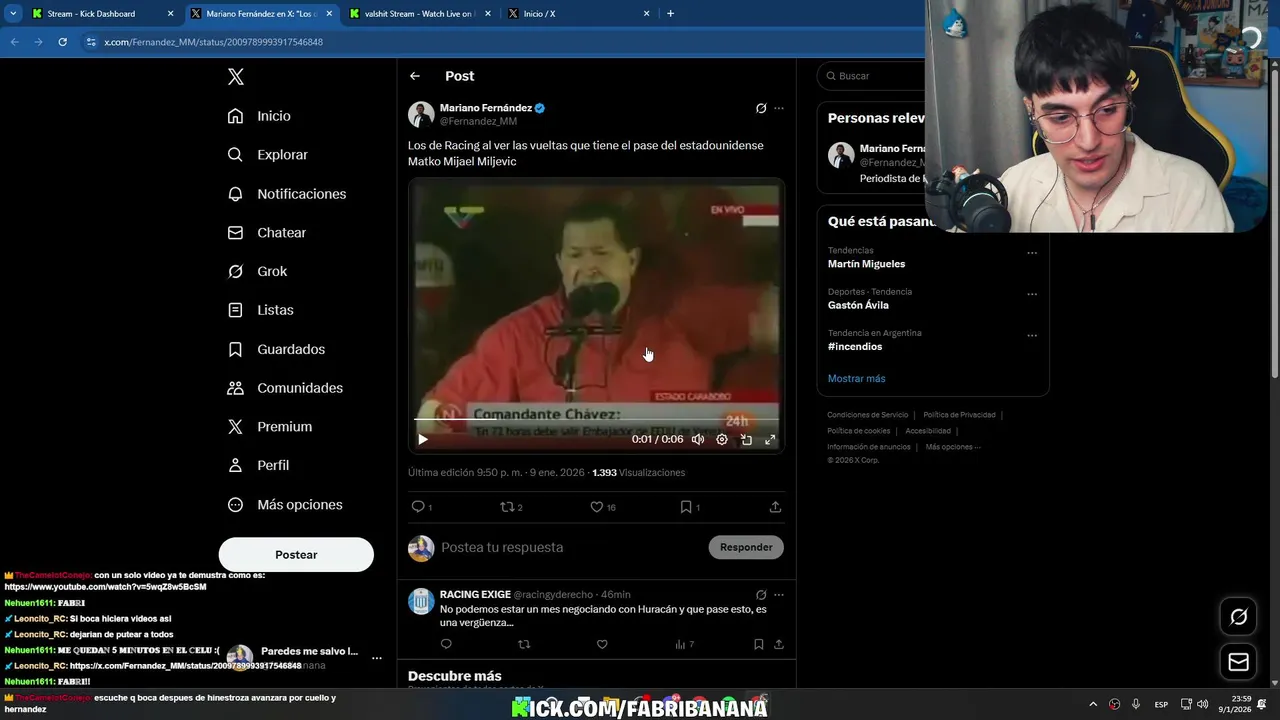Show hidden system tray icons
Viewport: 1280px width, 720px height.
point(1093,704)
